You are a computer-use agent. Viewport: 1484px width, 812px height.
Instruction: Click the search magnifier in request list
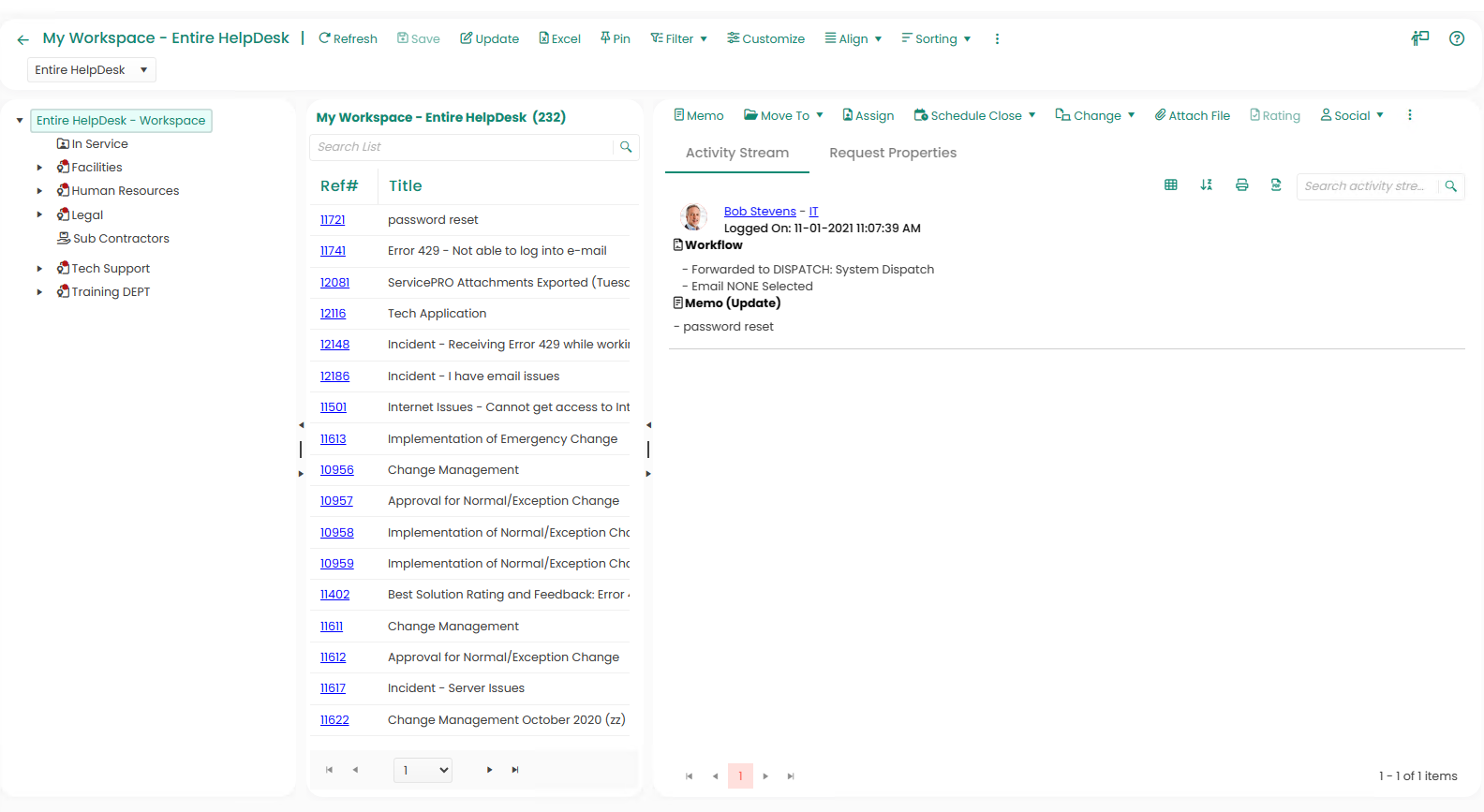coord(626,147)
